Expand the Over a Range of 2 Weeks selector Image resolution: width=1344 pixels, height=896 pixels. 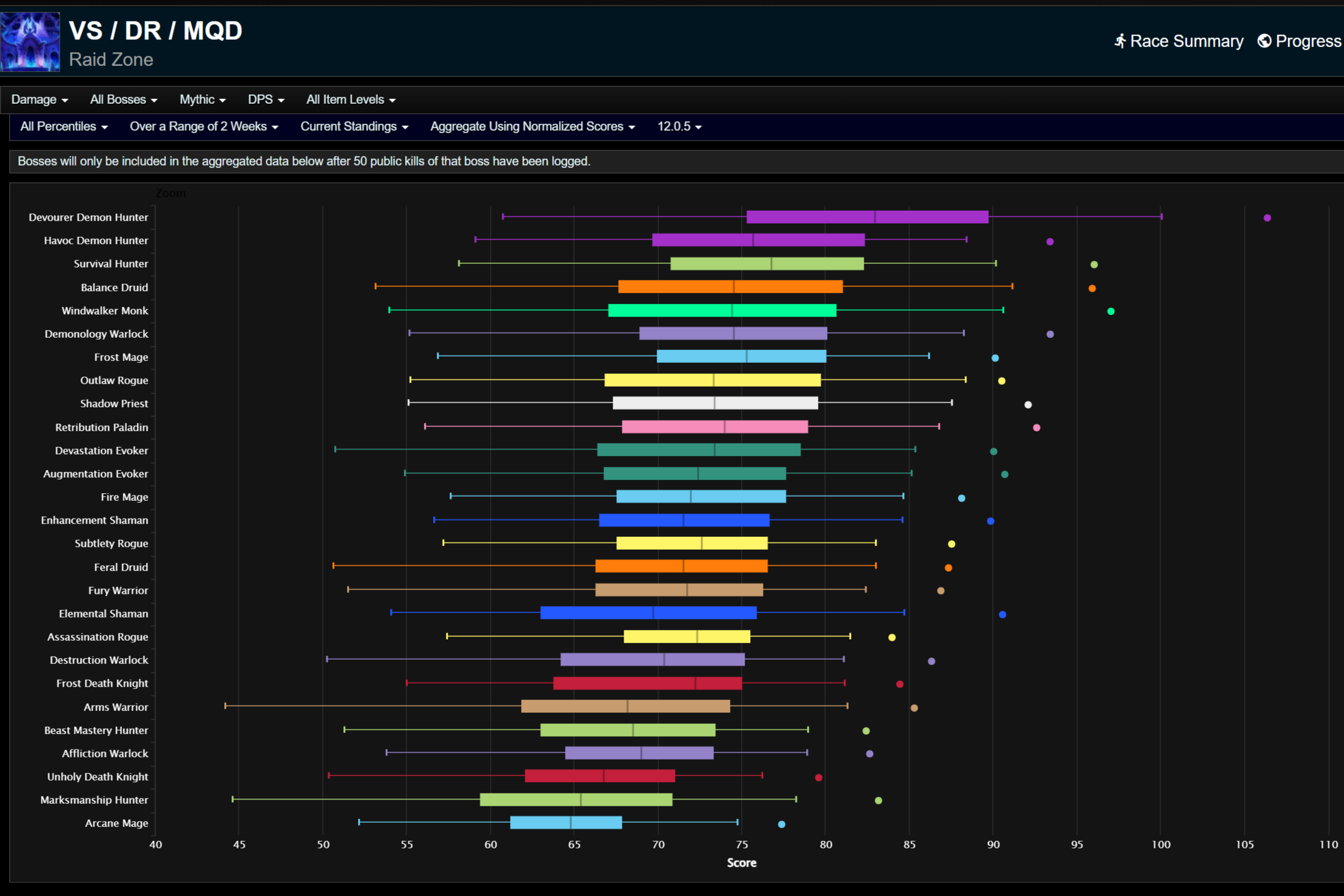coord(203,126)
